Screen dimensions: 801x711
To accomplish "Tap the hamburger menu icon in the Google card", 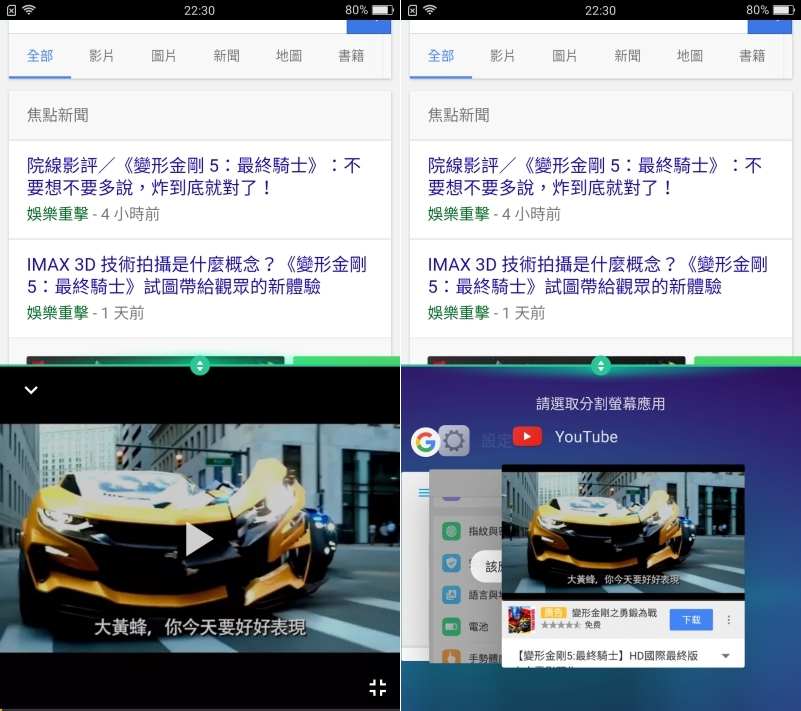I will click(x=423, y=493).
